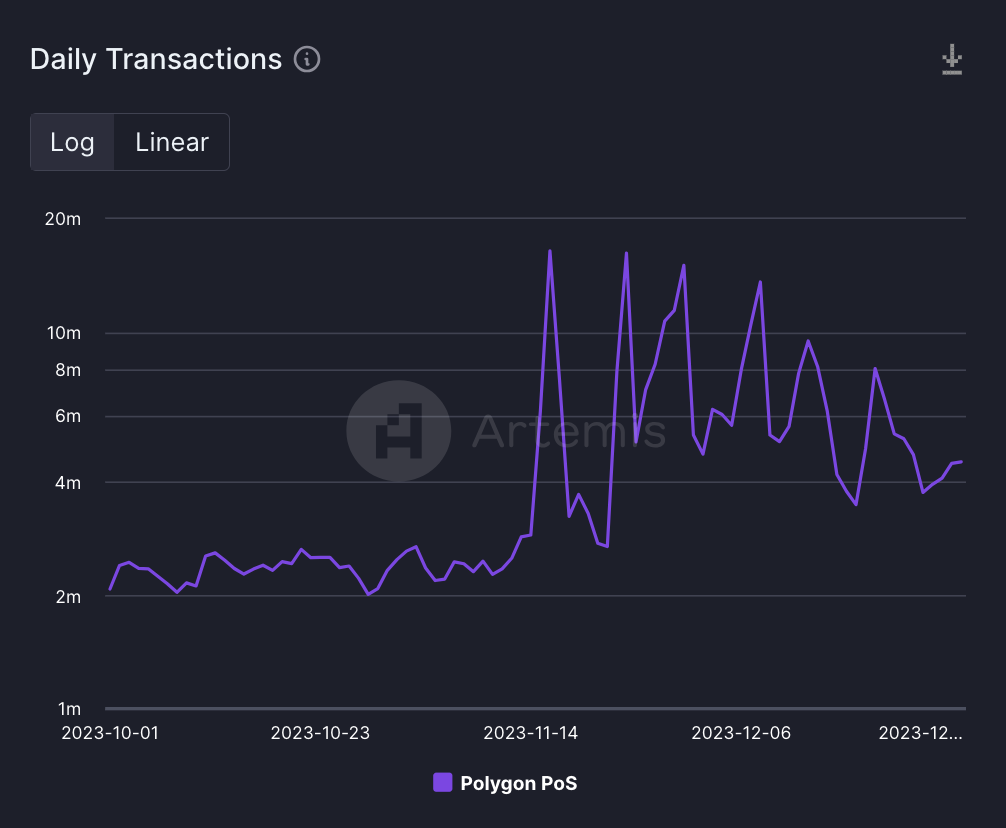Click the 2m y-axis label
1006x828 pixels.
click(66, 597)
